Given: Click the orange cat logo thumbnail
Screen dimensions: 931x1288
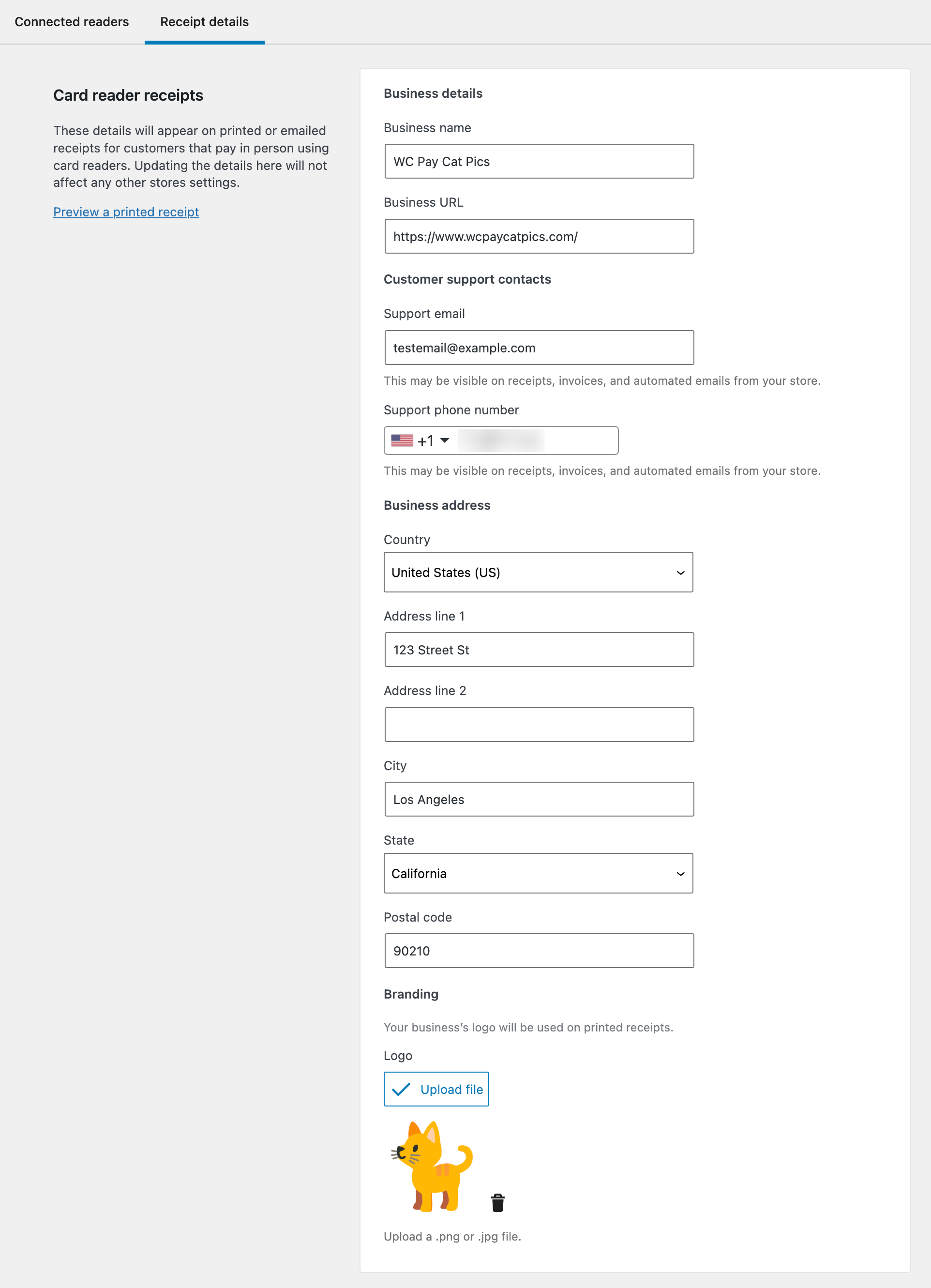Looking at the screenshot, I should pos(432,1167).
